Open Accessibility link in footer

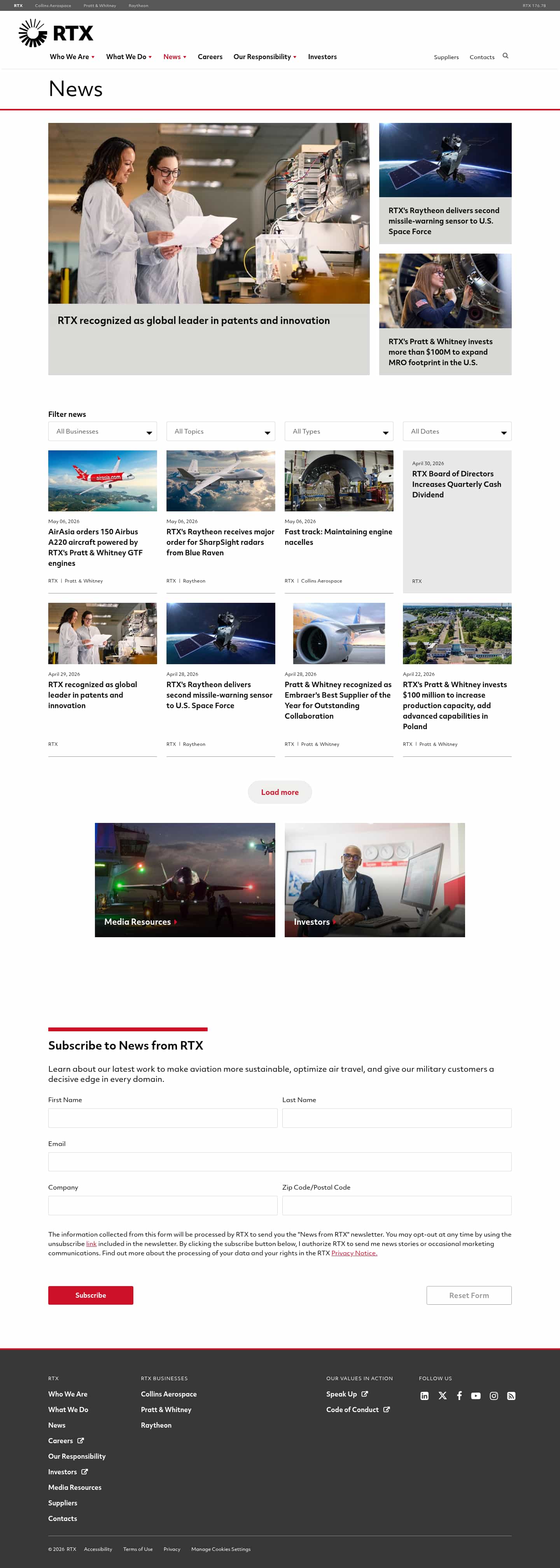coord(98,1549)
